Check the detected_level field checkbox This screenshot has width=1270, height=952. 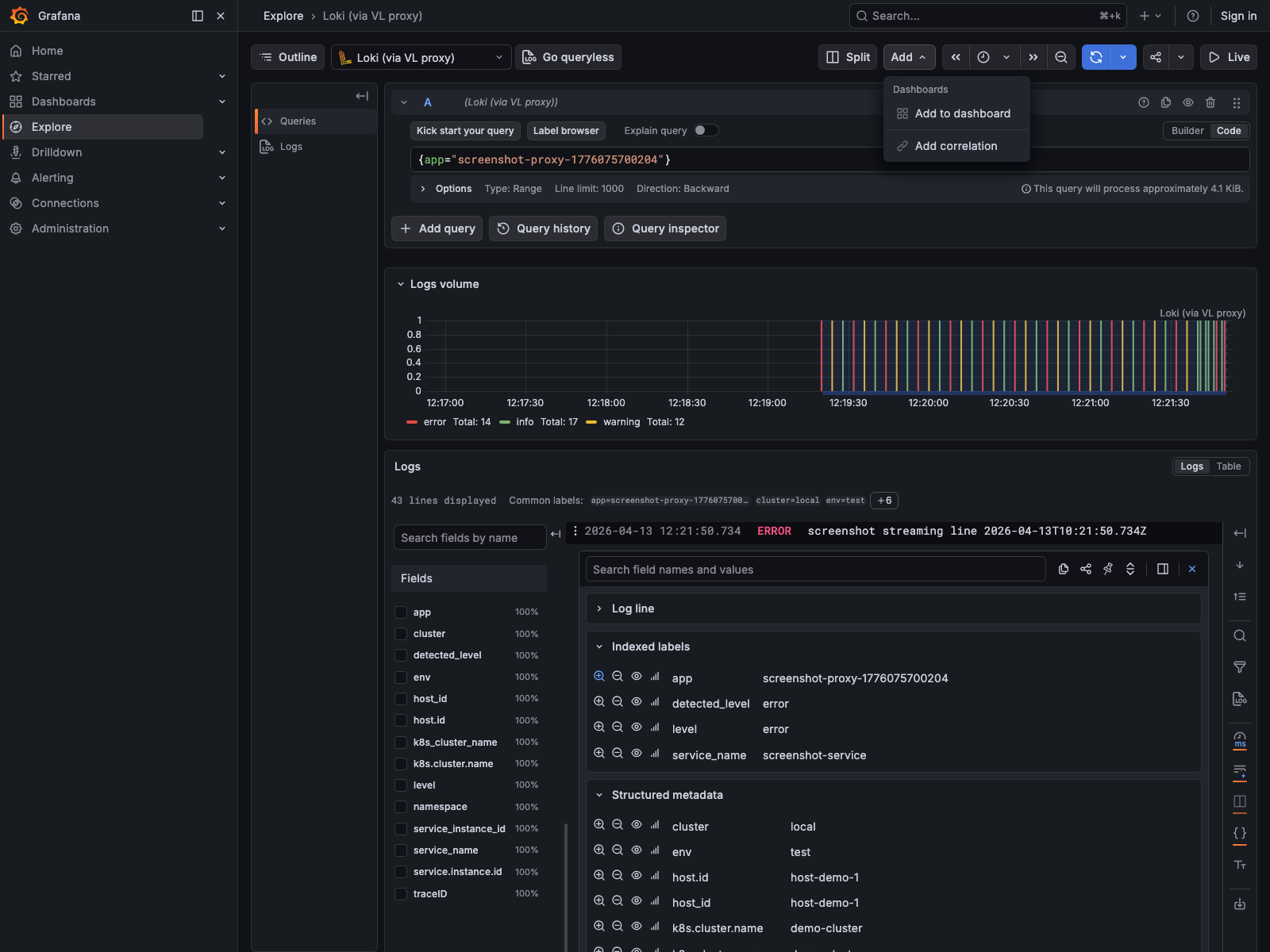401,655
